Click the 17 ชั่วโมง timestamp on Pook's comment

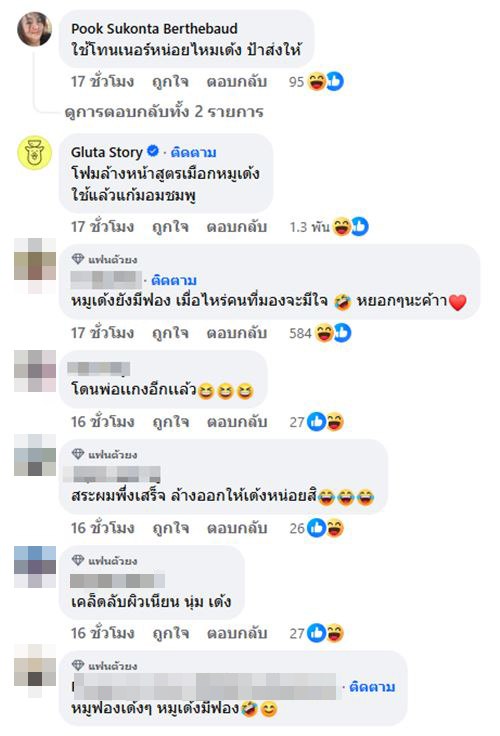[x=102, y=82]
